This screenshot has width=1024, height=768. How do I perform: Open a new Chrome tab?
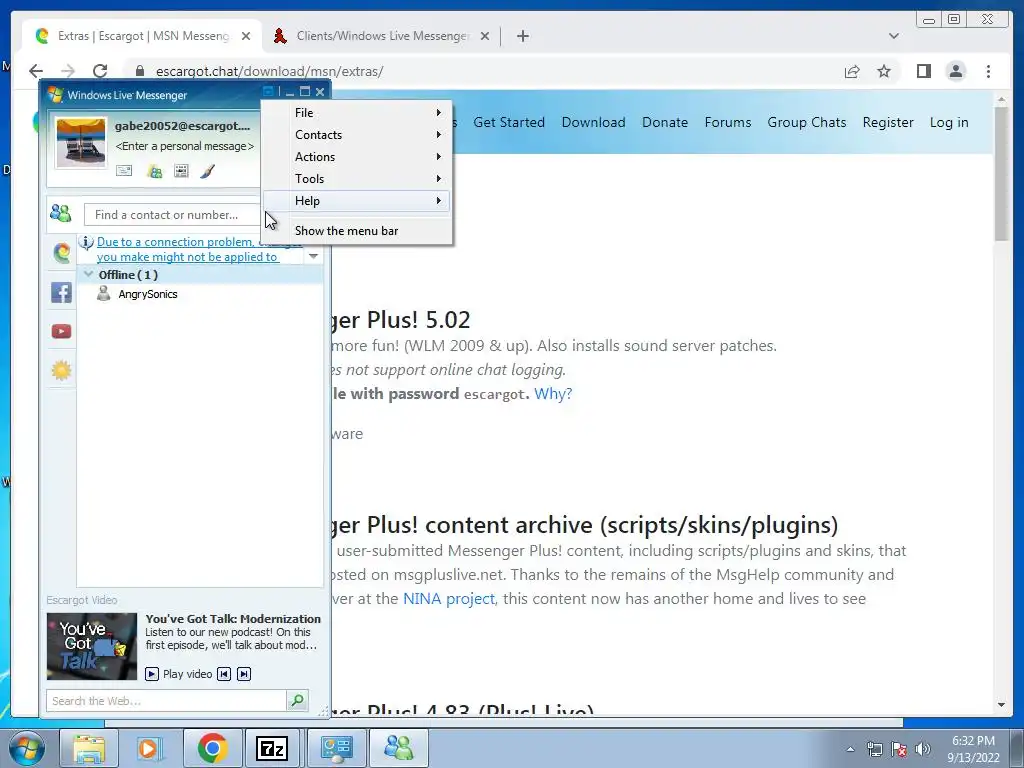[522, 36]
